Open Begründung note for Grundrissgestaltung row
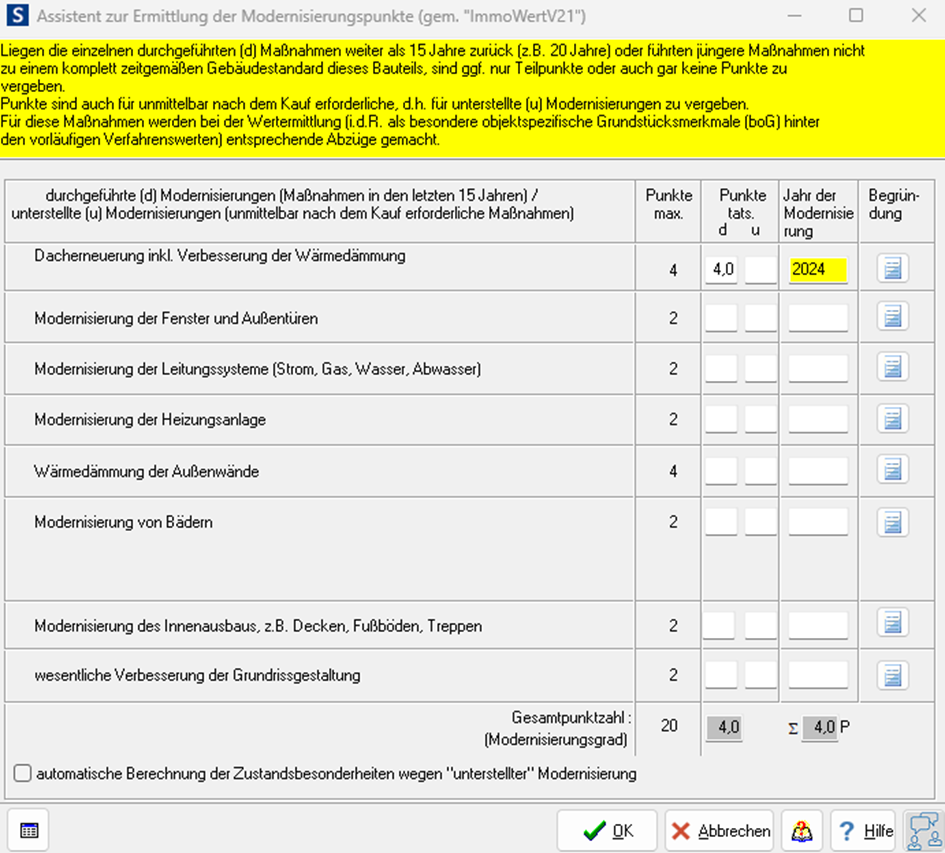This screenshot has height=853, width=945. [893, 675]
